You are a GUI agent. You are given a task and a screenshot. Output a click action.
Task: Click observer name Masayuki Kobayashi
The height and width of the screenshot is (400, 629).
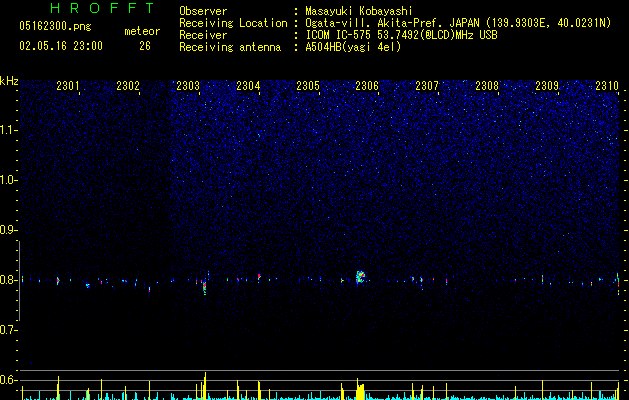pyautogui.click(x=359, y=11)
